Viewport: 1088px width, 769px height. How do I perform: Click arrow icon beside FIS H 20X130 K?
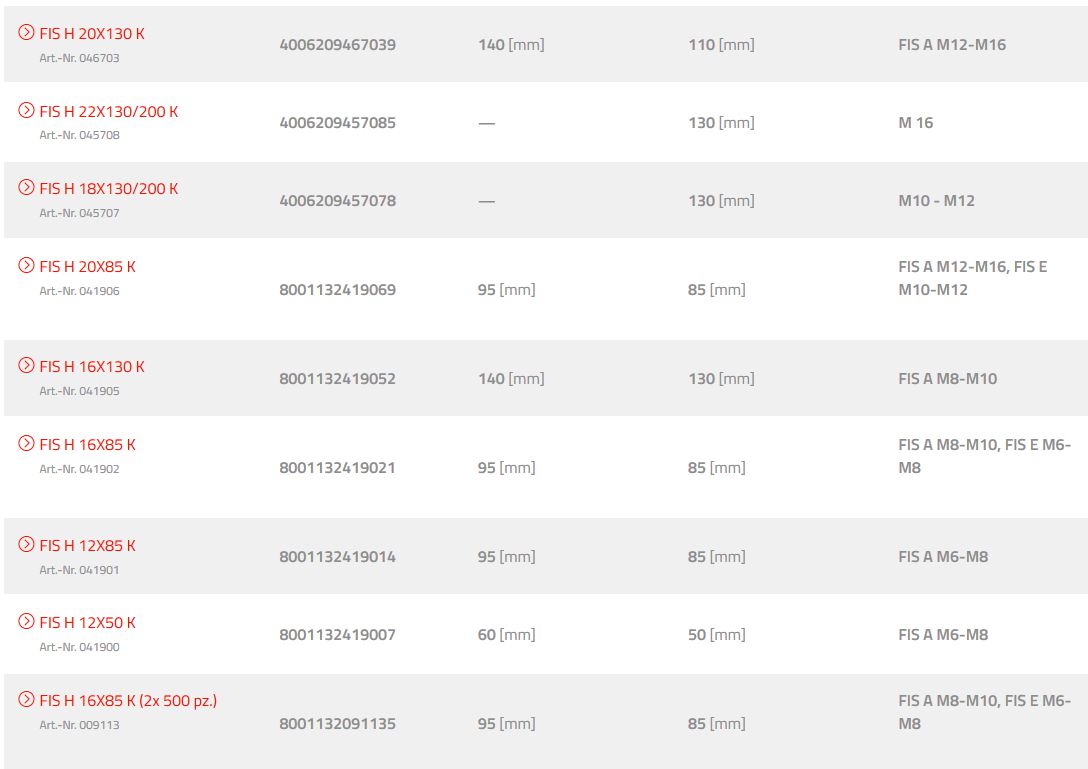pyautogui.click(x=27, y=33)
